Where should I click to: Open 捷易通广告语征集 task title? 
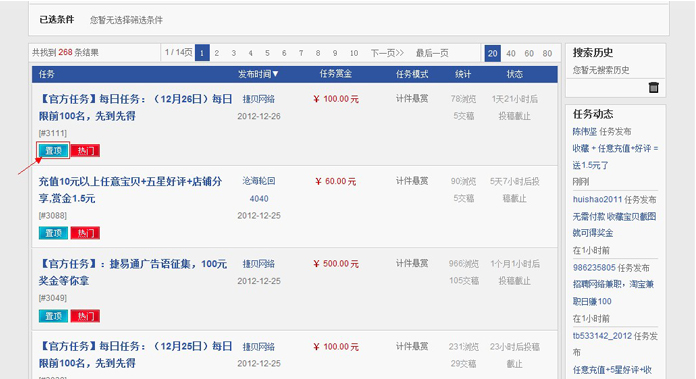coord(133,272)
